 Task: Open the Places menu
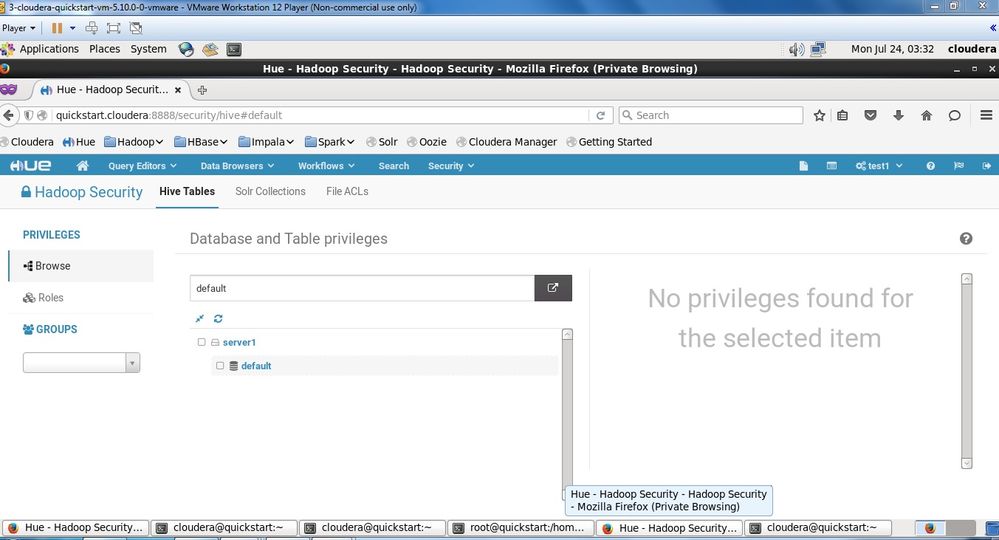[x=104, y=49]
